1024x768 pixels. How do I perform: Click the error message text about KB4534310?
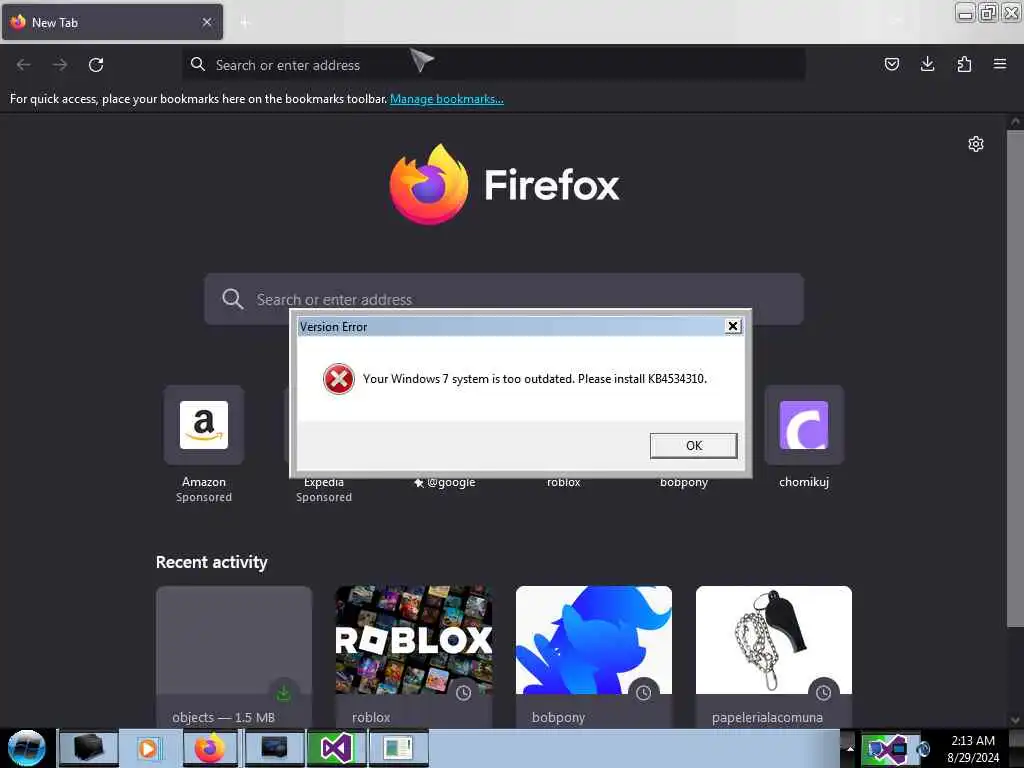coord(535,379)
